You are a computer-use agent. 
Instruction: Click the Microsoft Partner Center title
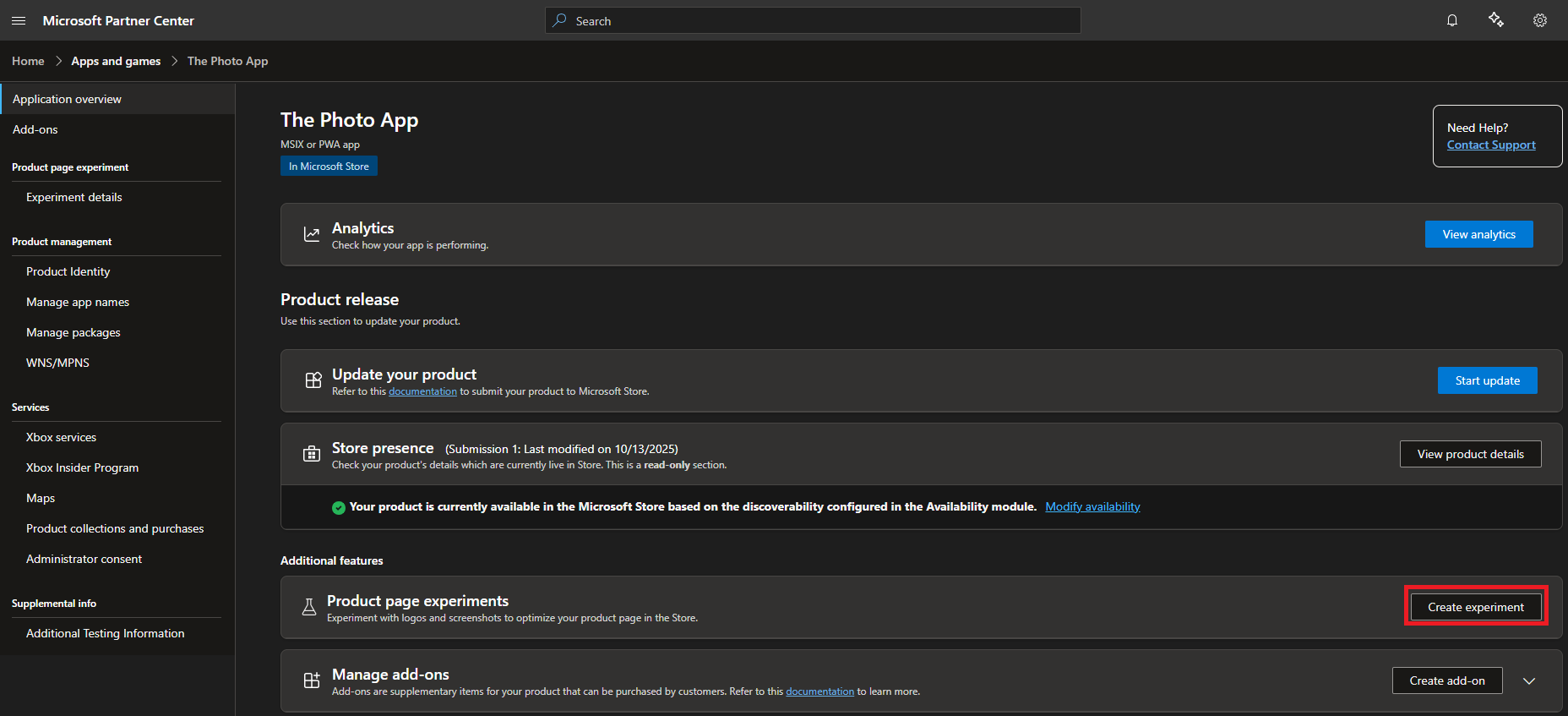118,20
